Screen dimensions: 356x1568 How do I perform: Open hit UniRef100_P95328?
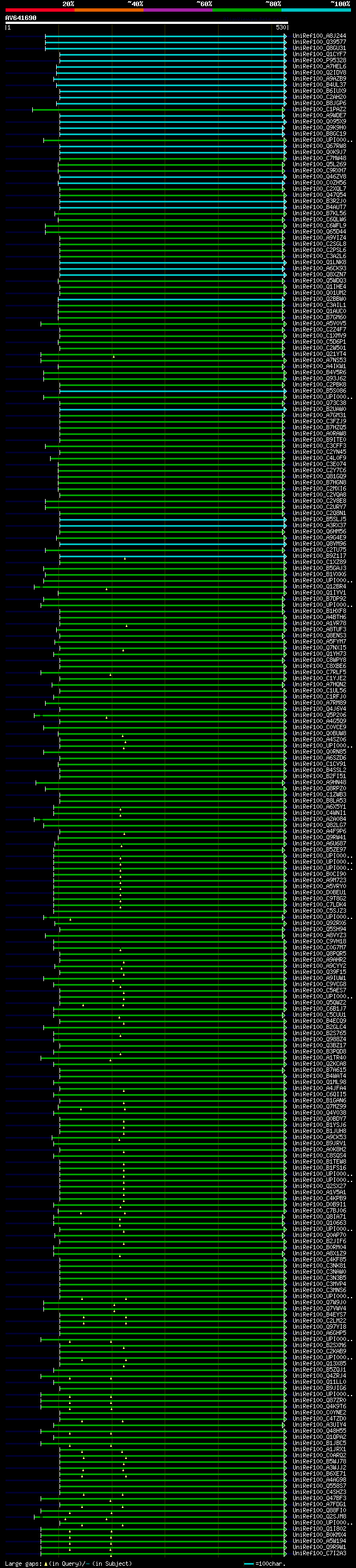tap(319, 60)
